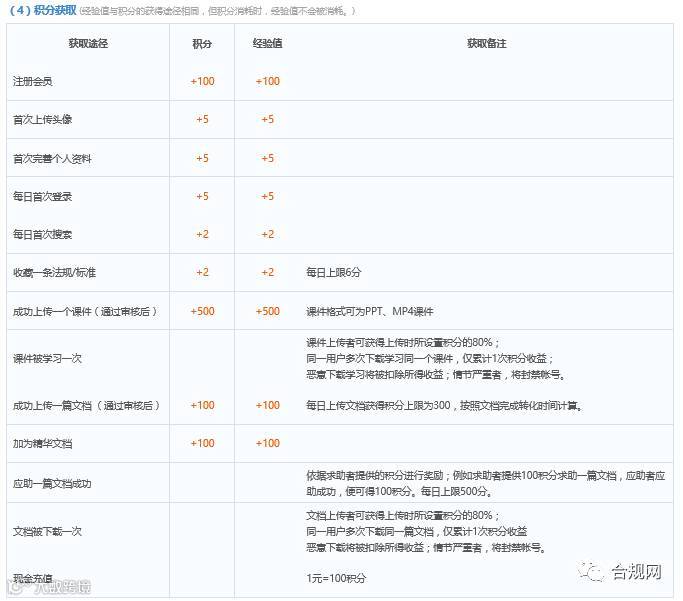Click the +100 积分 value for 注册会员
The width and height of the screenshot is (683, 601).
[202, 81]
